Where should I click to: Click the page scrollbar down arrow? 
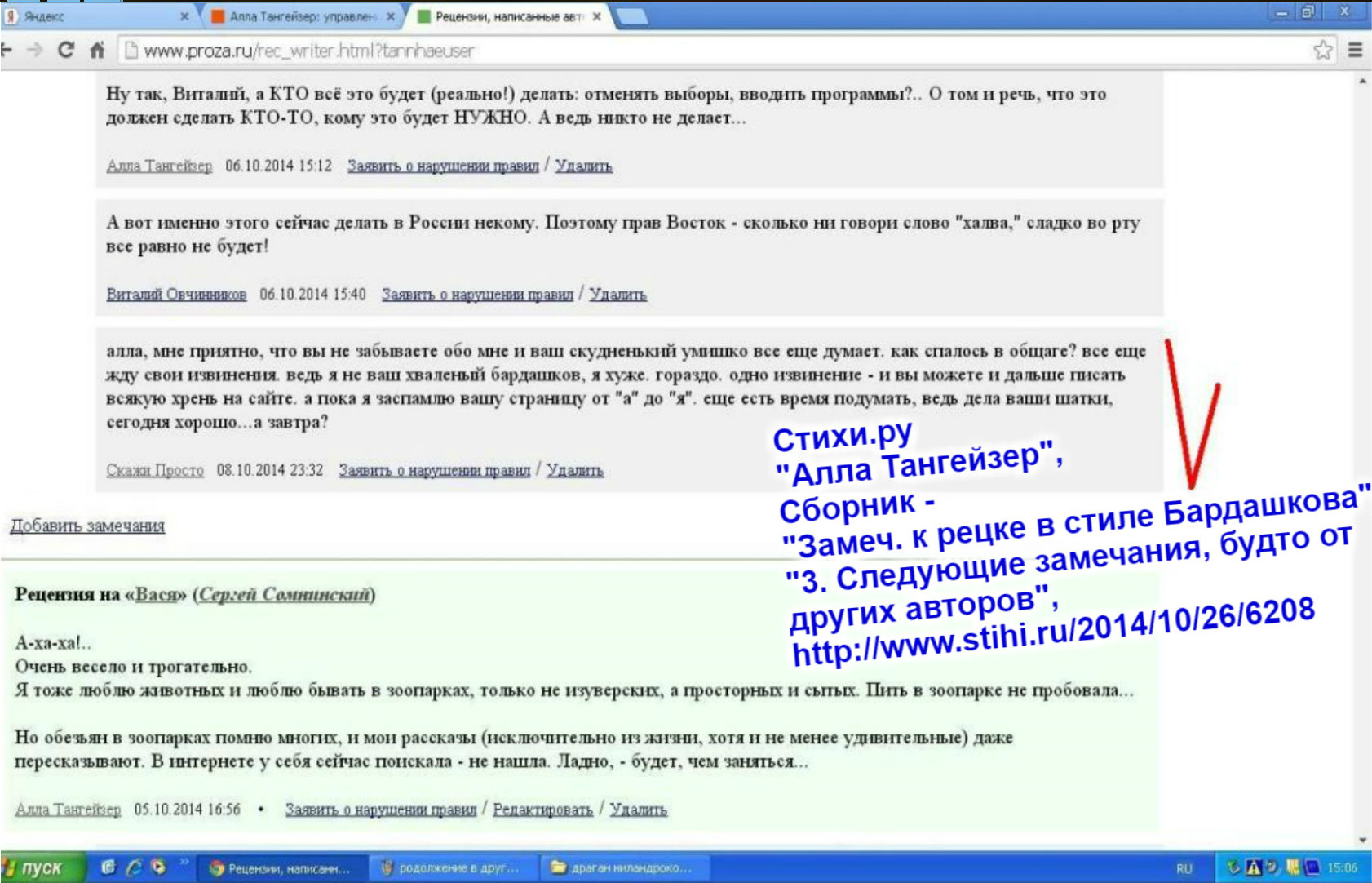pyautogui.click(x=1363, y=840)
